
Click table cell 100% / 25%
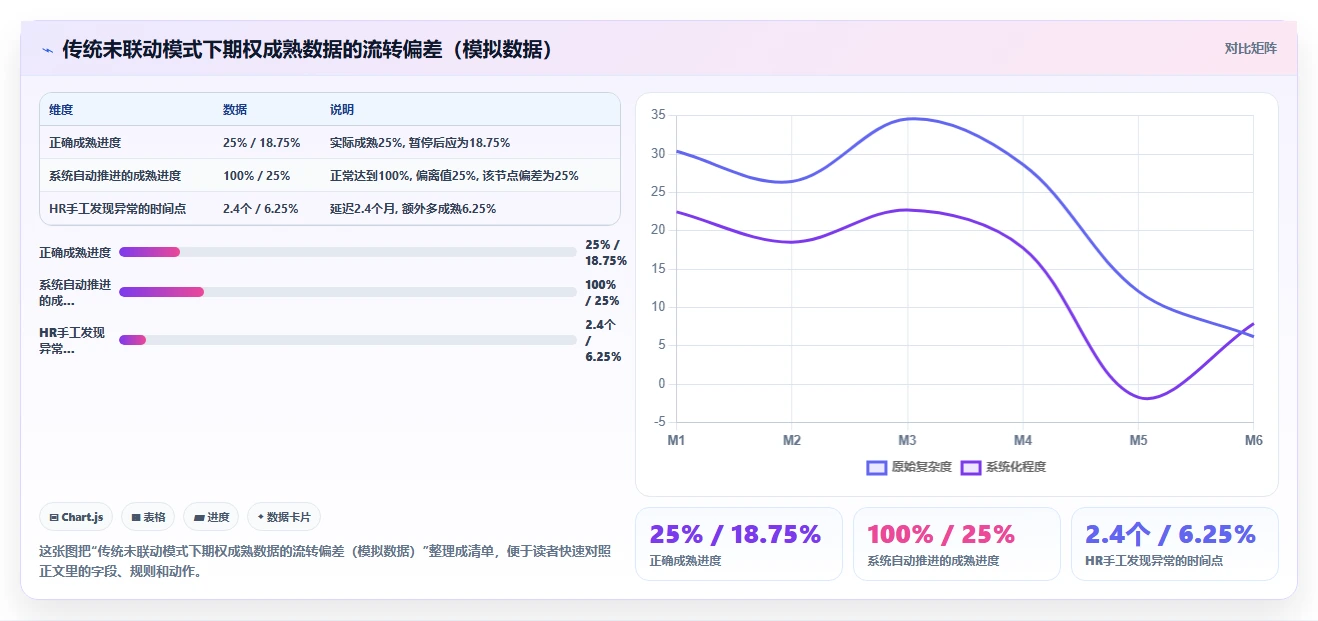tap(256, 176)
